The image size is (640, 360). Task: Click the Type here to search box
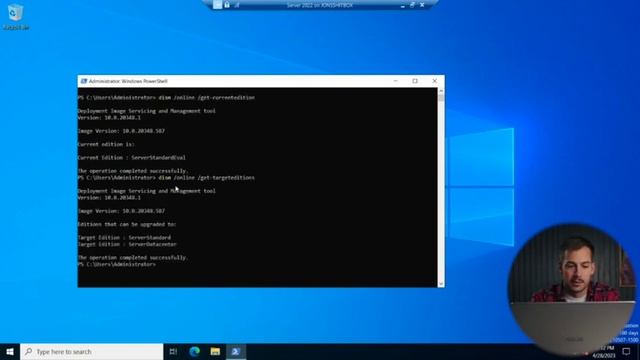click(92, 351)
